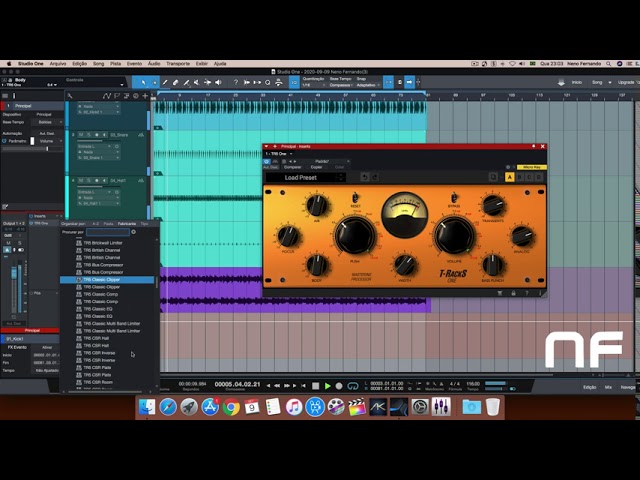The width and height of the screenshot is (640, 480).
Task: Open the Song dropdown at top right
Action: coord(601,82)
